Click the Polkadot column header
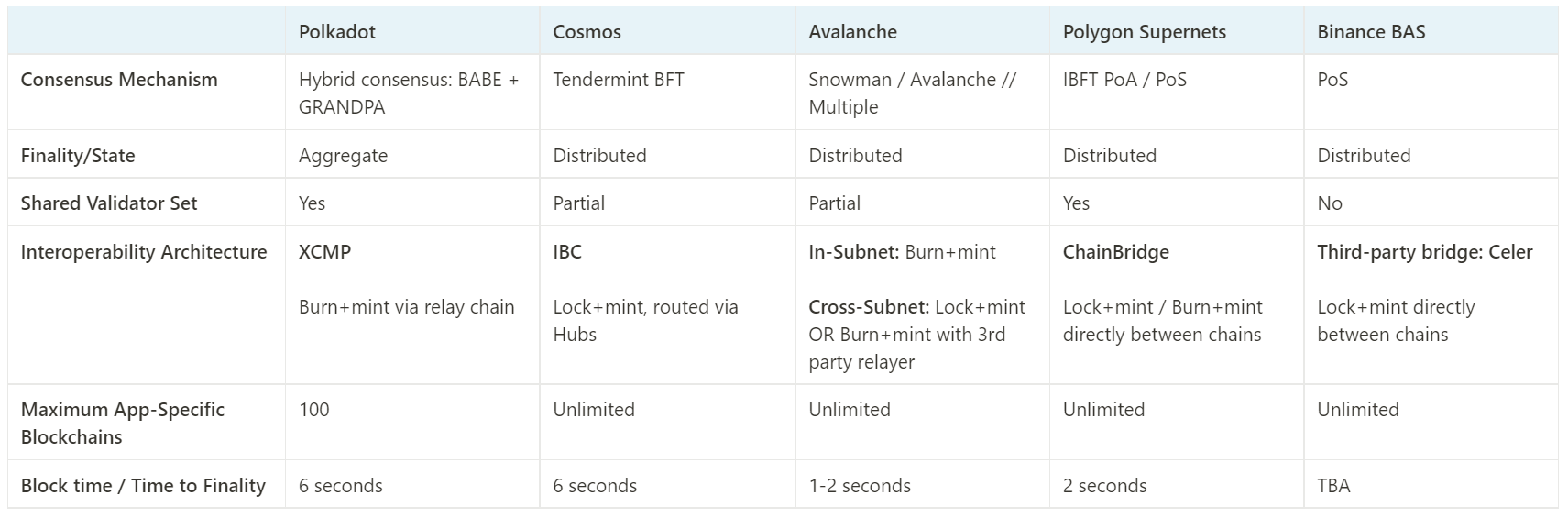Viewport: 1568px width, 517px height. (337, 32)
